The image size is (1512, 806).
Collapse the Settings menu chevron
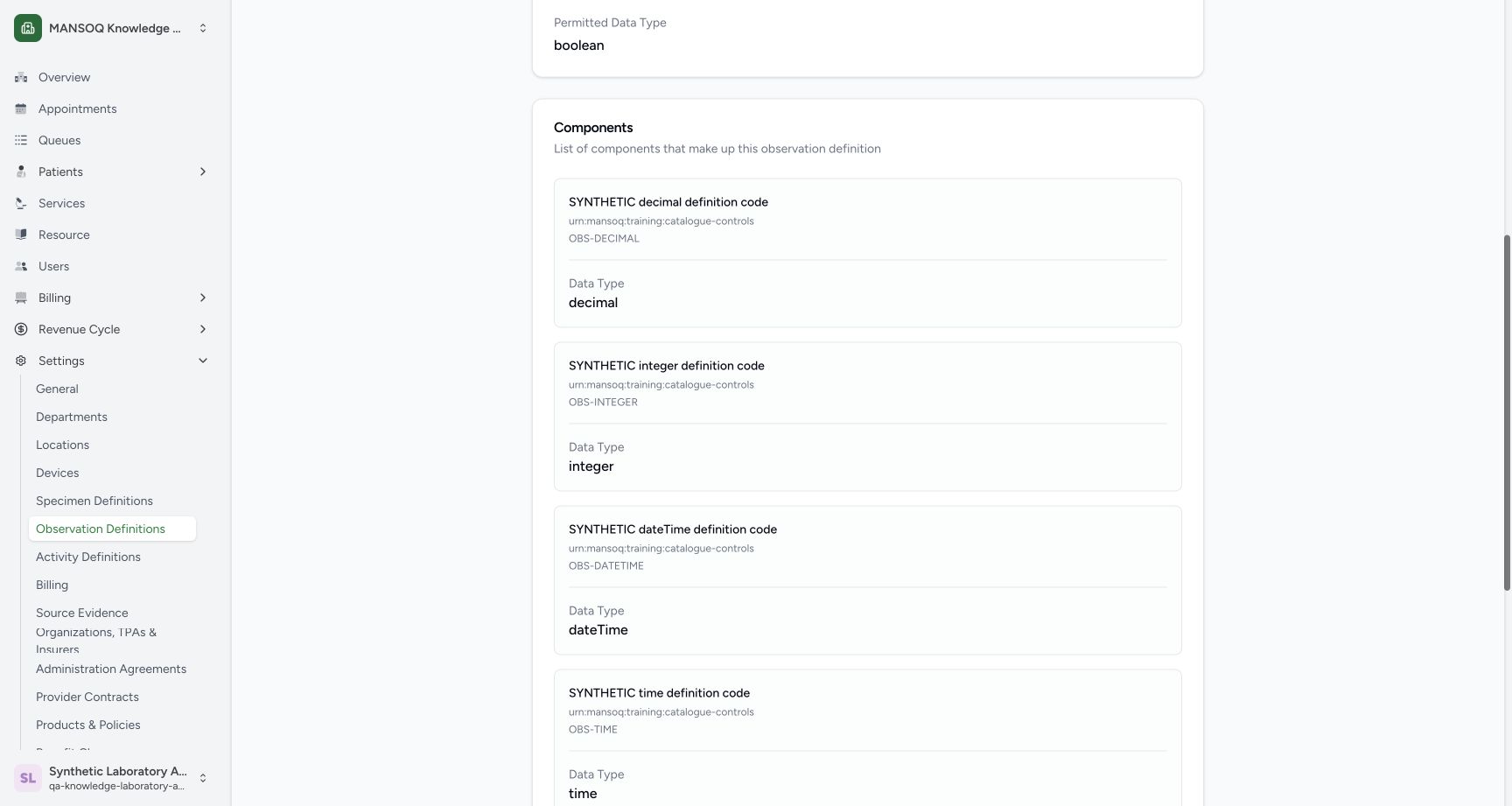[x=203, y=361]
